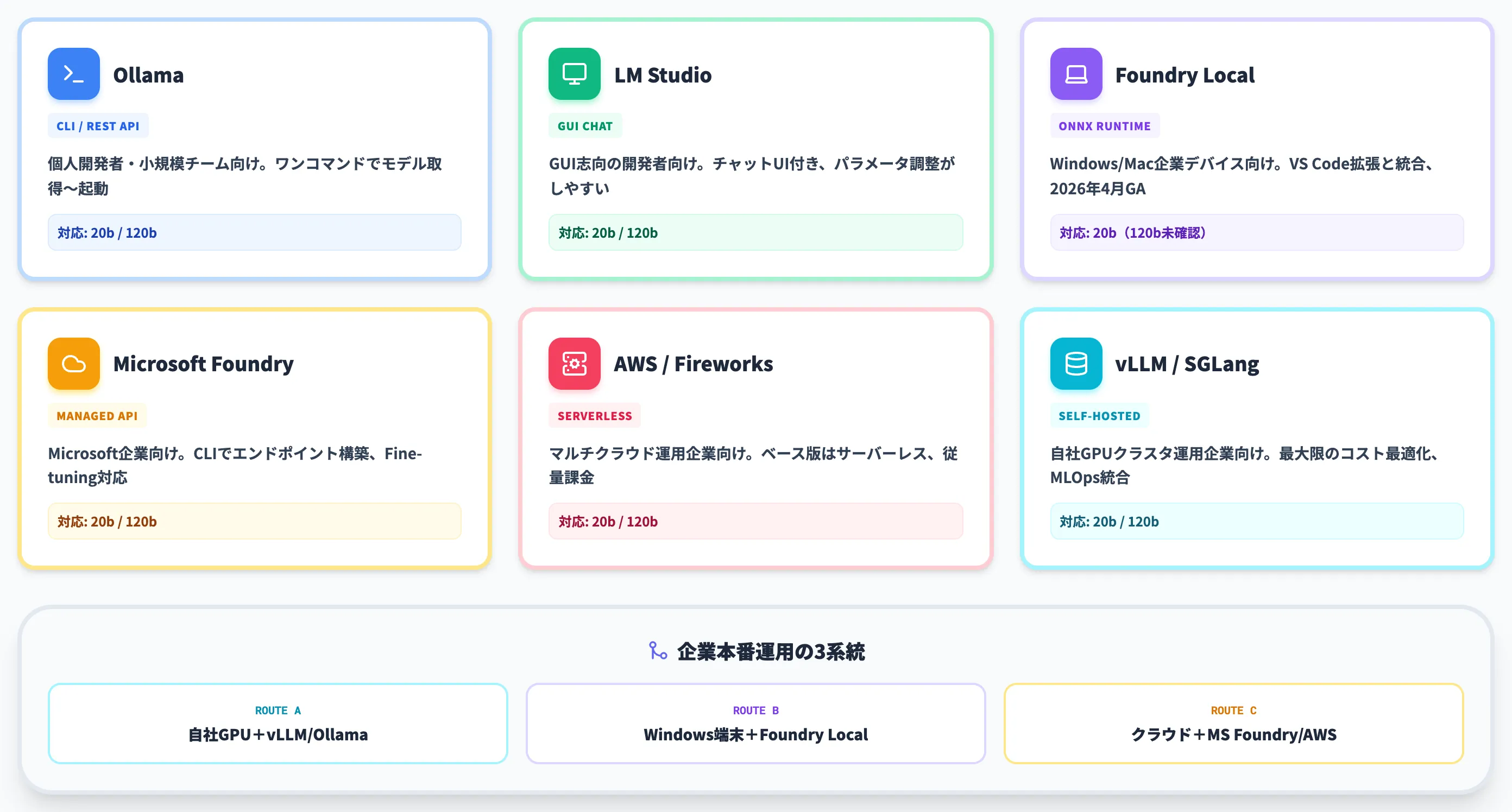Image resolution: width=1512 pixels, height=812 pixels.
Task: Click the description 自社GPUクラスタ運用企業向け
Action: (x=1244, y=465)
